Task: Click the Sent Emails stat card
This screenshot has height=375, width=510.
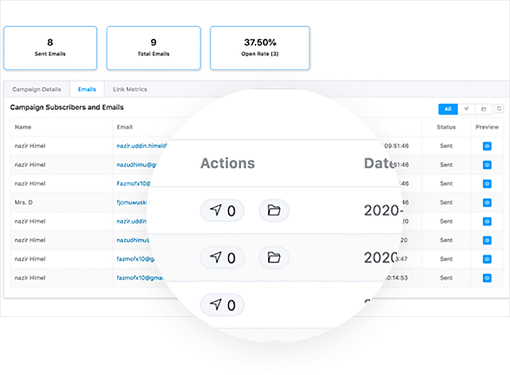Action: click(x=50, y=48)
